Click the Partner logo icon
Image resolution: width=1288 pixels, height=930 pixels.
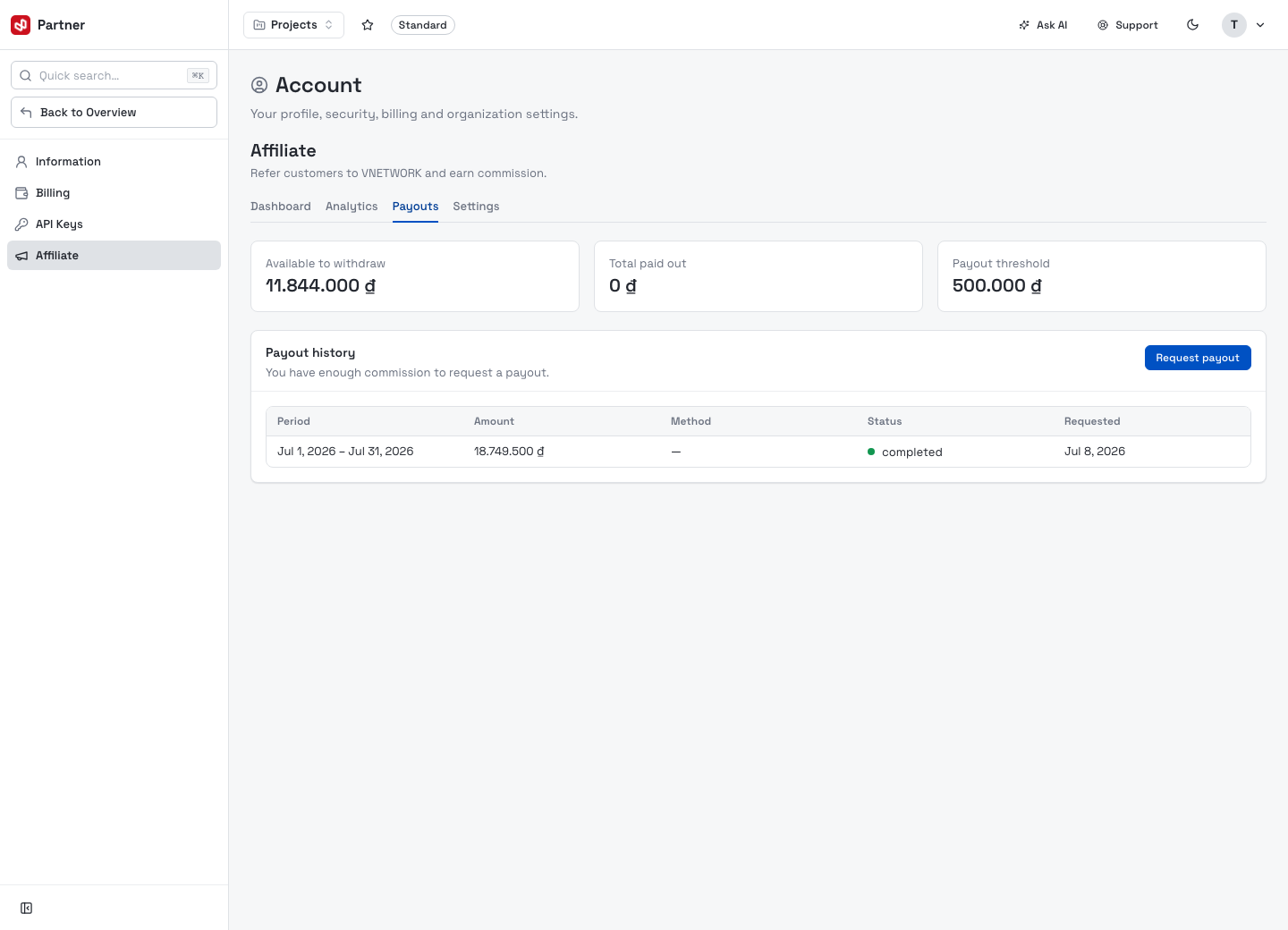pyautogui.click(x=21, y=25)
